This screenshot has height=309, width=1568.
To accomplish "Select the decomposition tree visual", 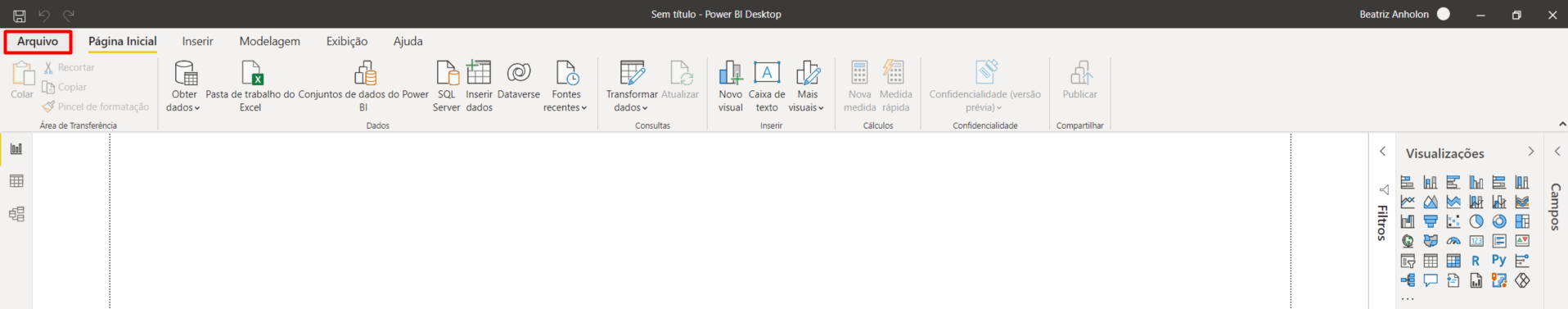I will pyautogui.click(x=1408, y=280).
